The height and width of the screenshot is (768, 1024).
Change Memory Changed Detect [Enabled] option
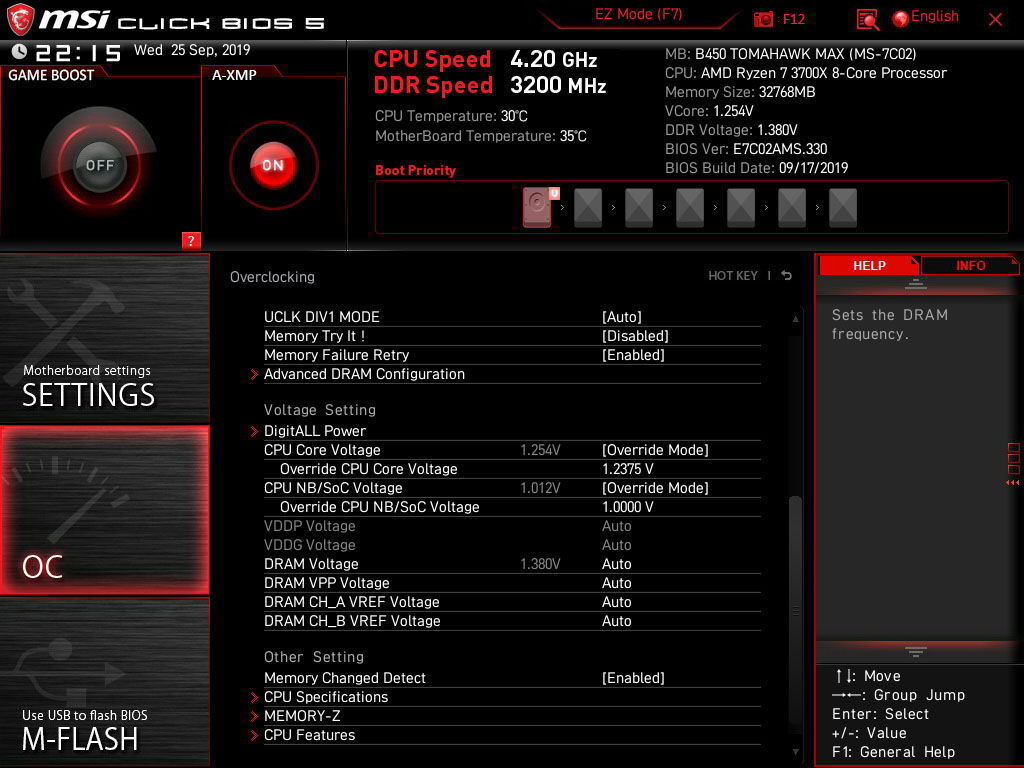(633, 678)
